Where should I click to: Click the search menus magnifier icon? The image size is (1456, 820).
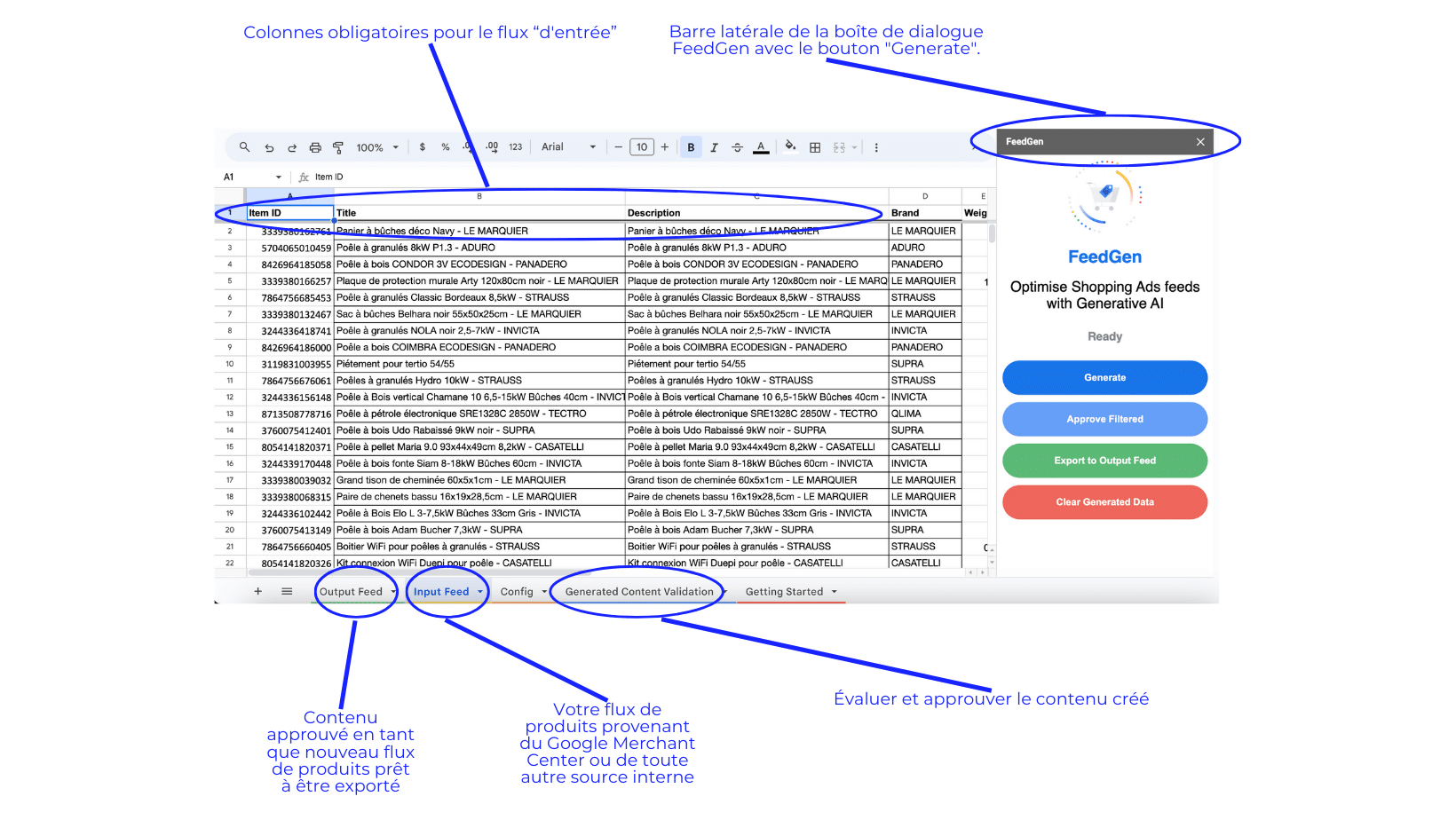click(244, 147)
